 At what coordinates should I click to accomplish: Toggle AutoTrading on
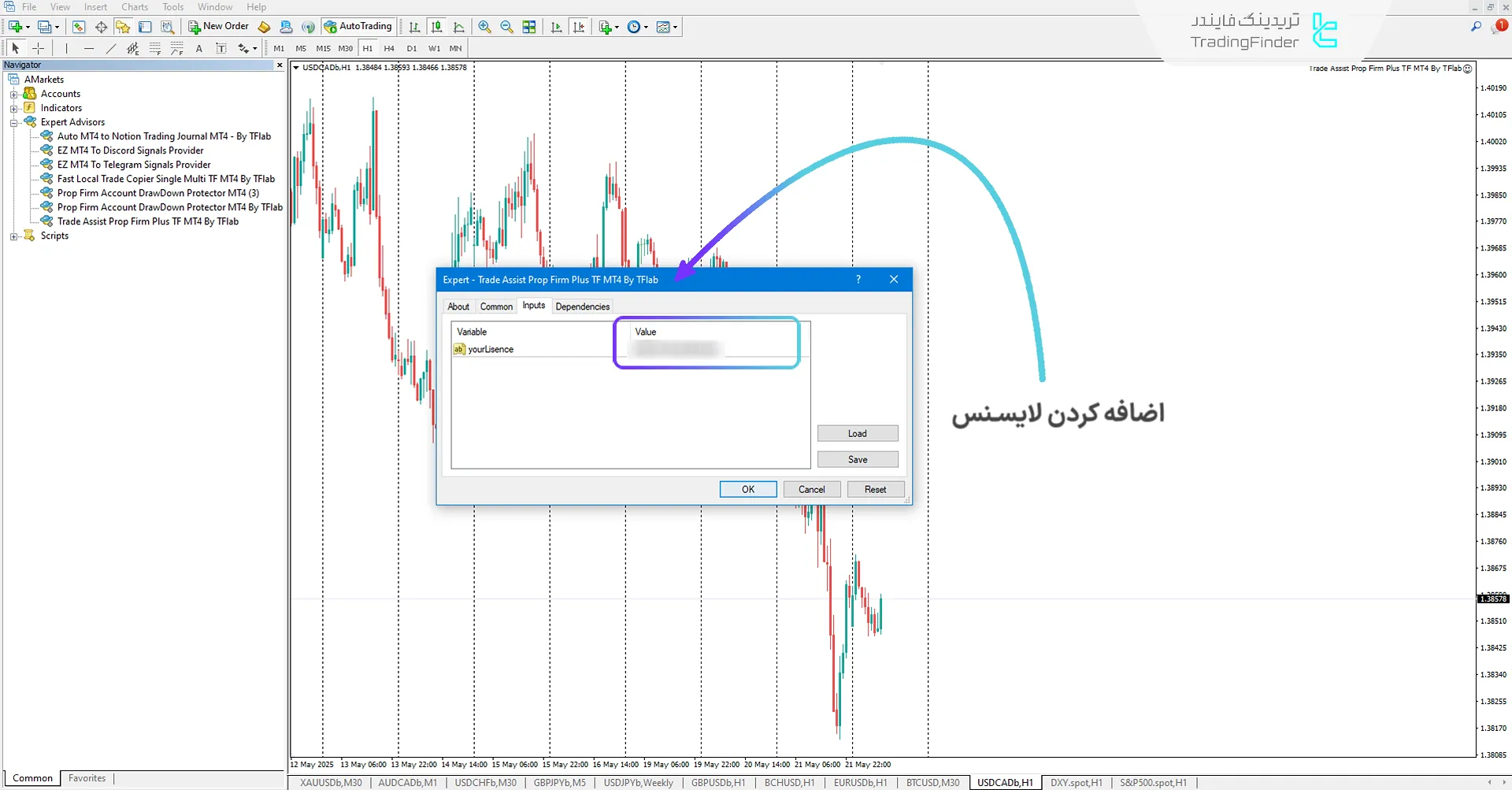(359, 26)
